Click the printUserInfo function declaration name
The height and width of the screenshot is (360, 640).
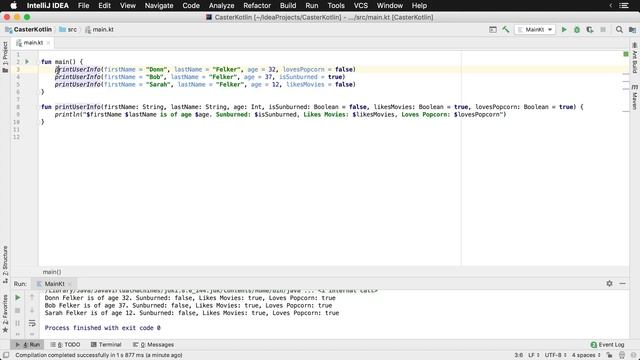tap(78, 107)
